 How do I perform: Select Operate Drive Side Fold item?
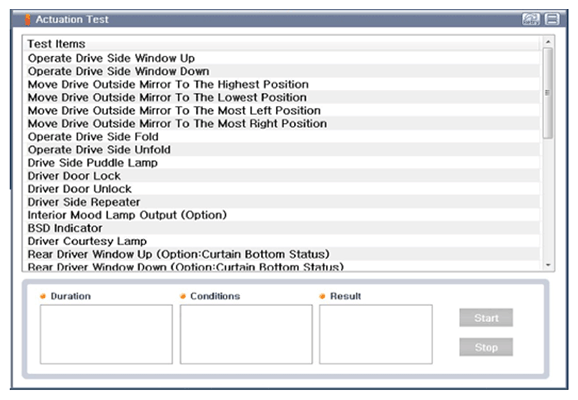[x=283, y=137]
